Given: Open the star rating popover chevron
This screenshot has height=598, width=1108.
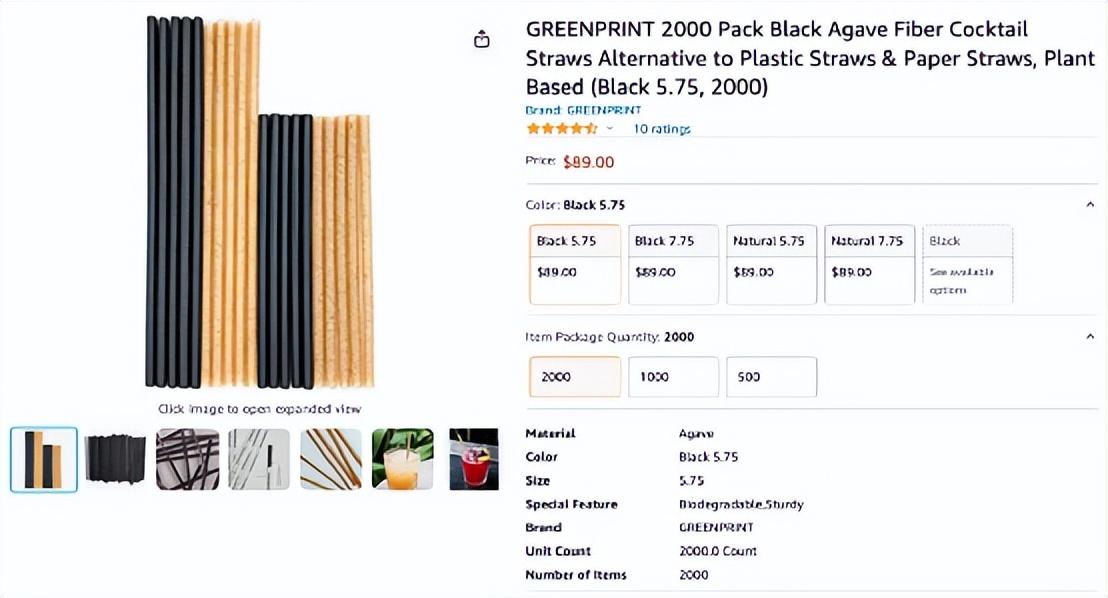Looking at the screenshot, I should tap(609, 129).
